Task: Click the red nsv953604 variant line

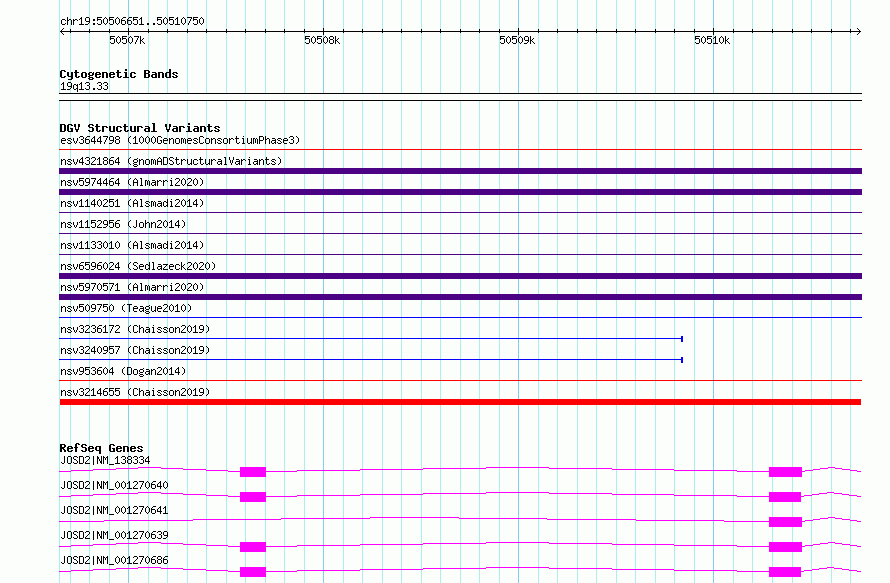Action: coord(460,381)
